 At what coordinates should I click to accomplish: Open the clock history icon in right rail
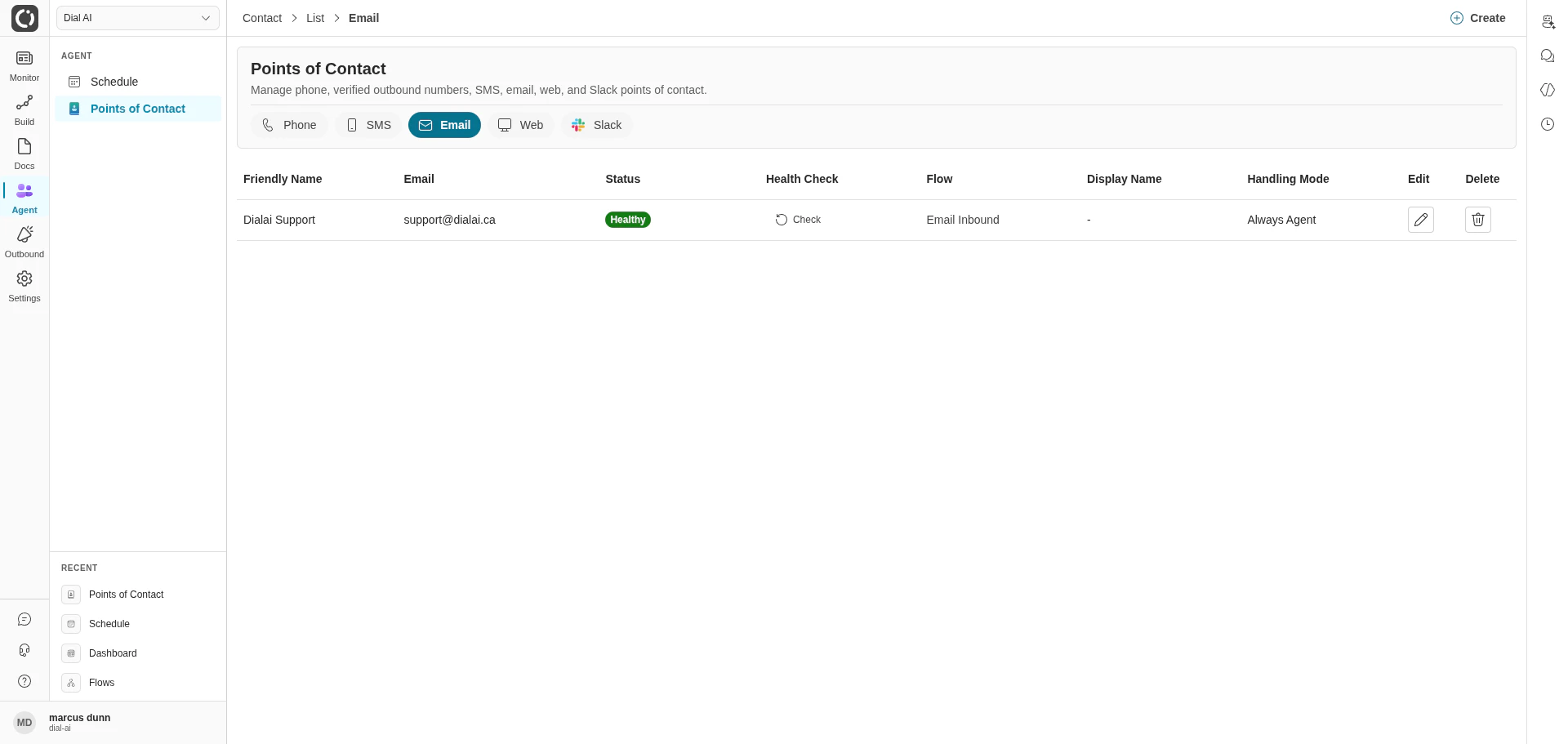(1548, 124)
